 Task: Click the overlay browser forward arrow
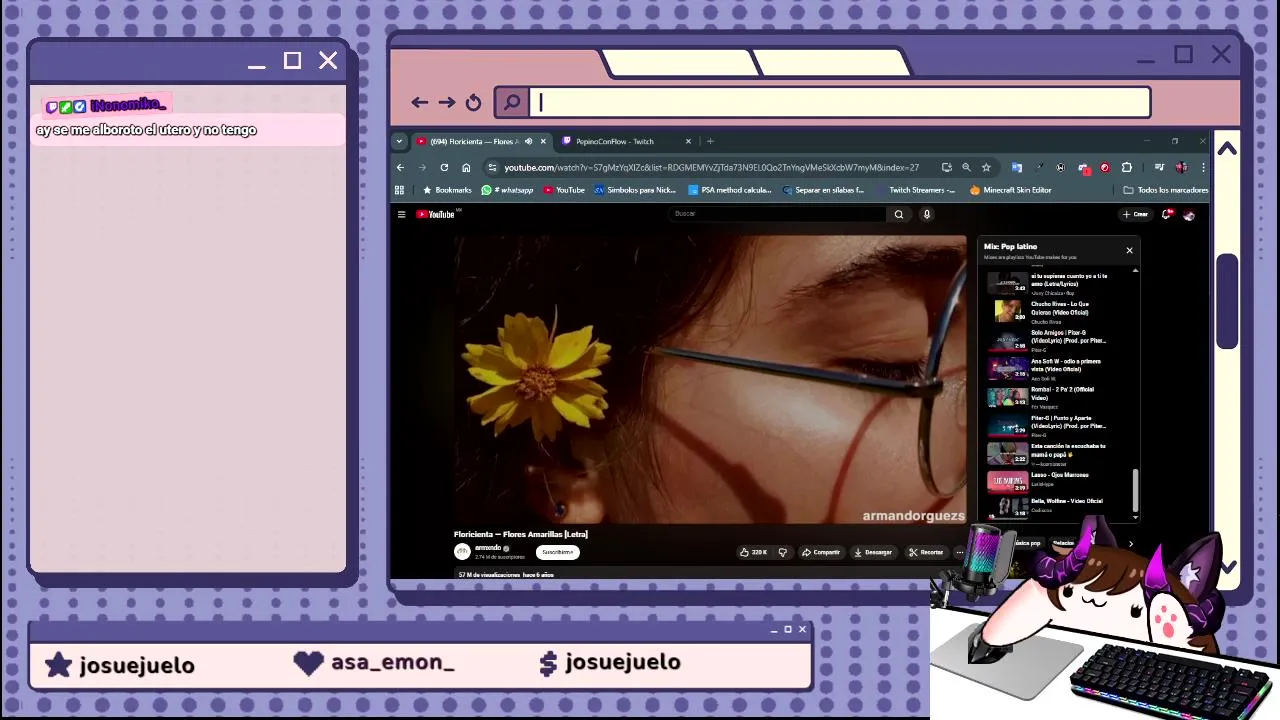pos(447,102)
